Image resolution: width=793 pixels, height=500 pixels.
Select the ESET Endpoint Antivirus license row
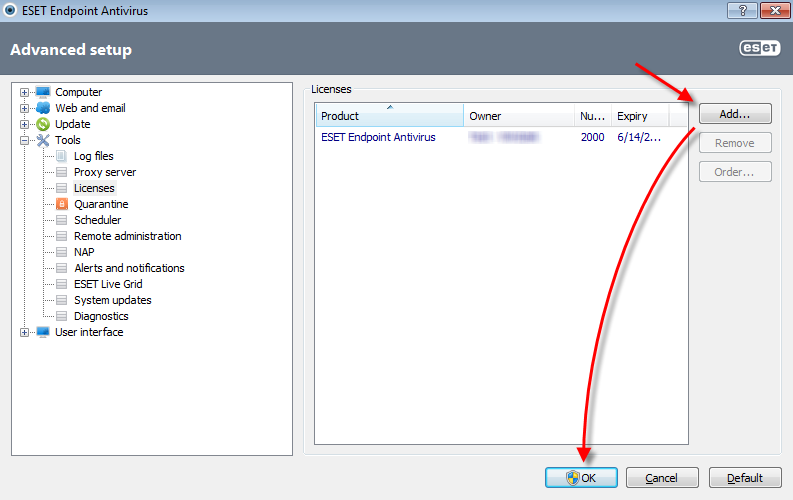click(501, 137)
